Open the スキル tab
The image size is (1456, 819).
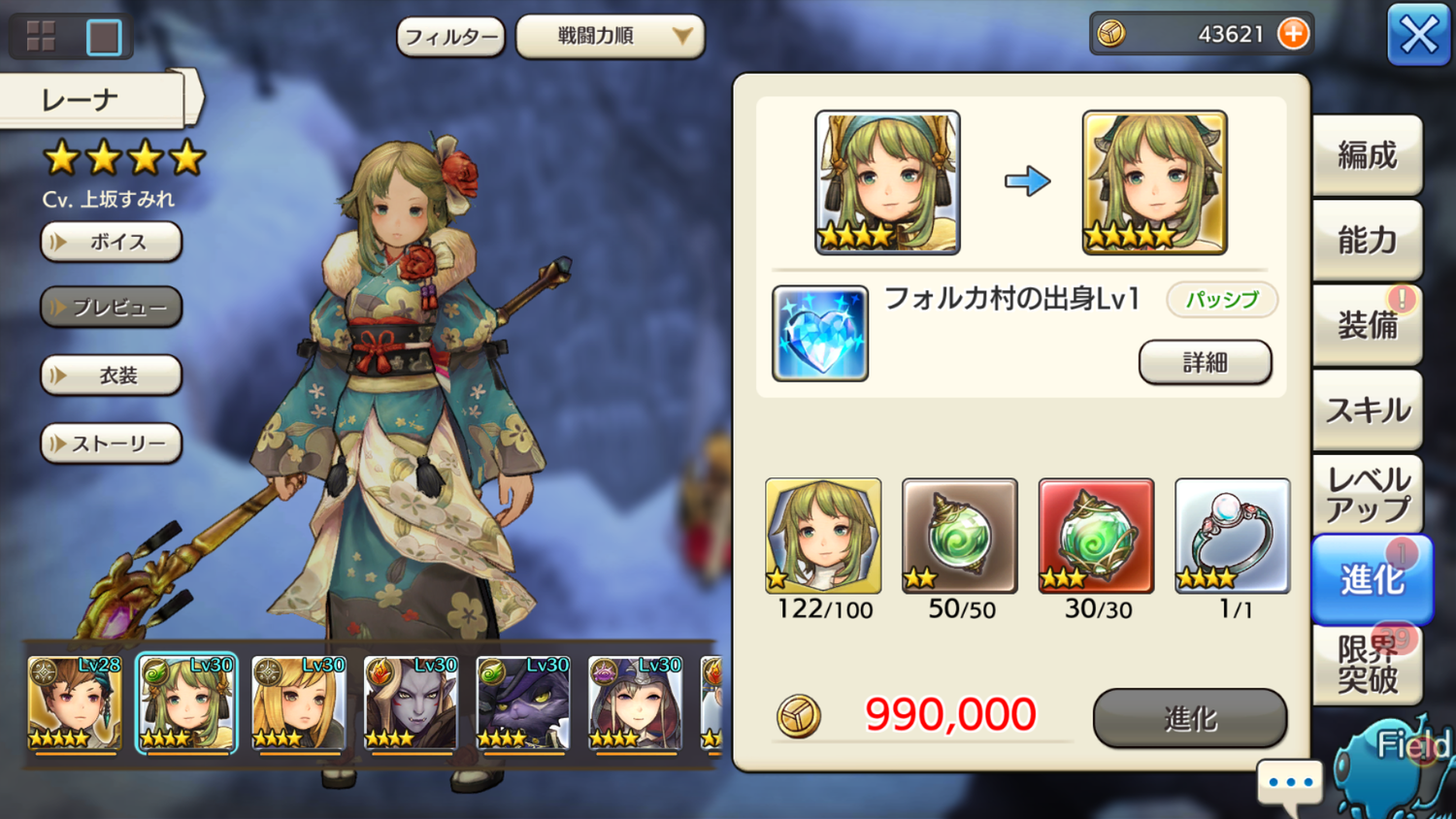(1368, 410)
